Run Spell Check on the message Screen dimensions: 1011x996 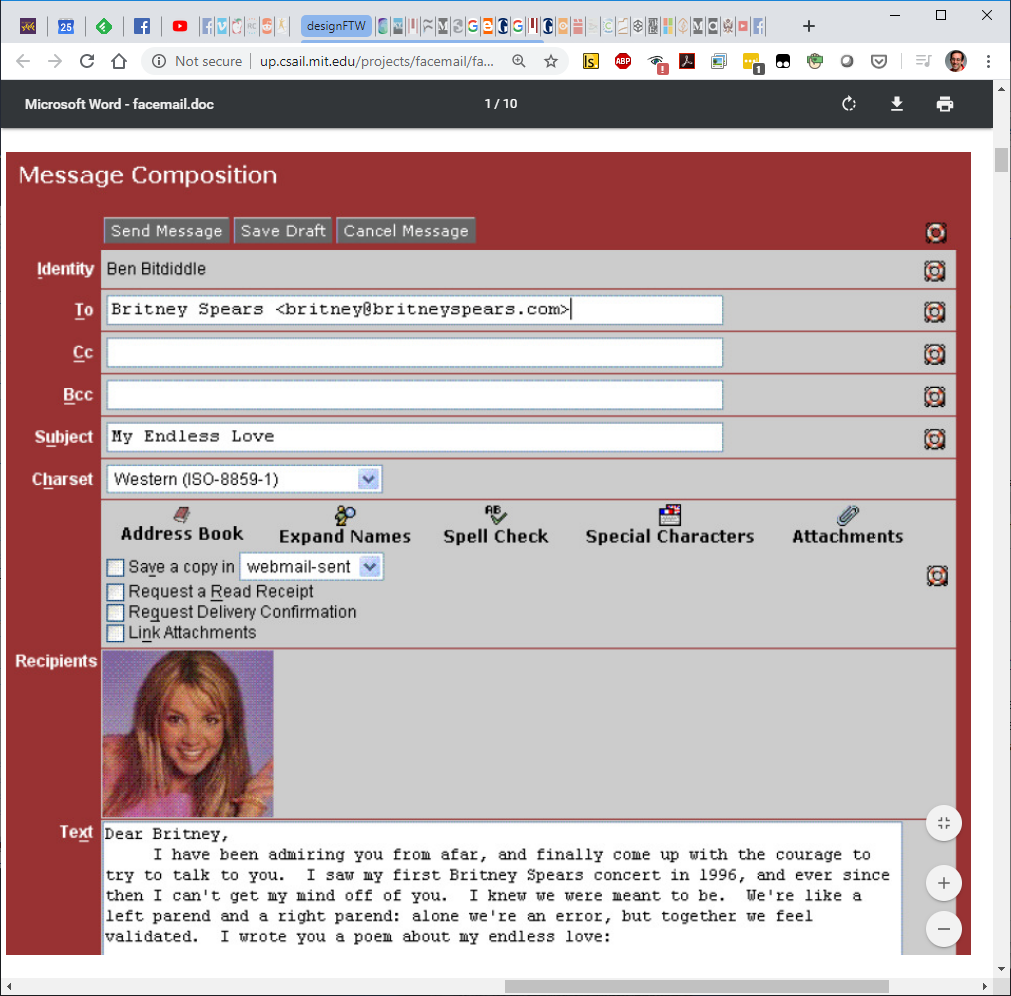[x=496, y=515]
